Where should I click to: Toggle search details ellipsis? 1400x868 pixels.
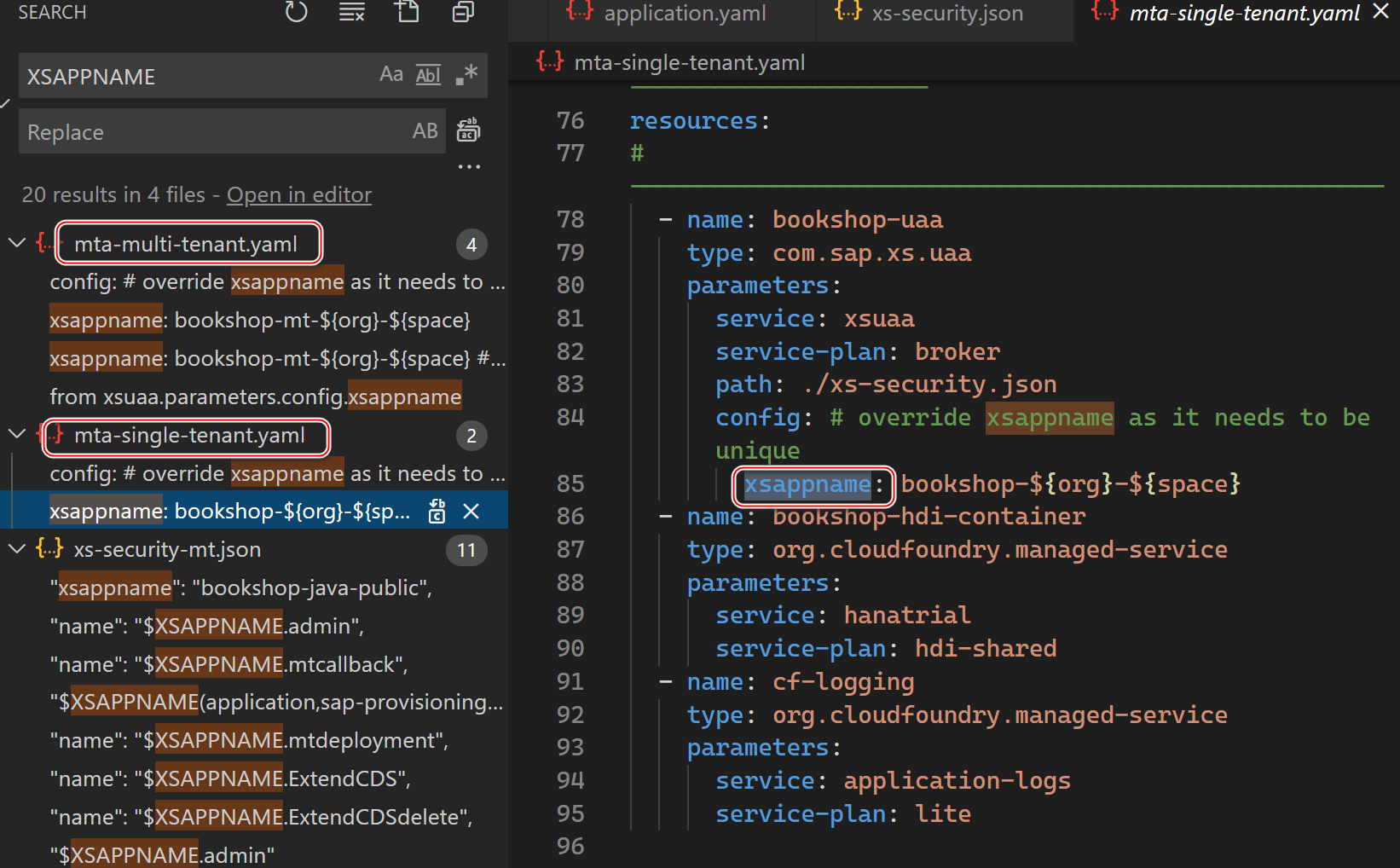click(x=469, y=167)
